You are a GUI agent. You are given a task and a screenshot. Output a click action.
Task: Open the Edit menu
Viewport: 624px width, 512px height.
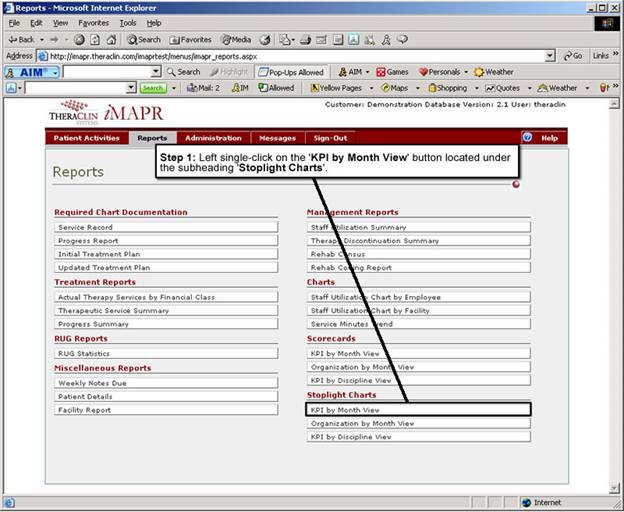tap(36, 23)
